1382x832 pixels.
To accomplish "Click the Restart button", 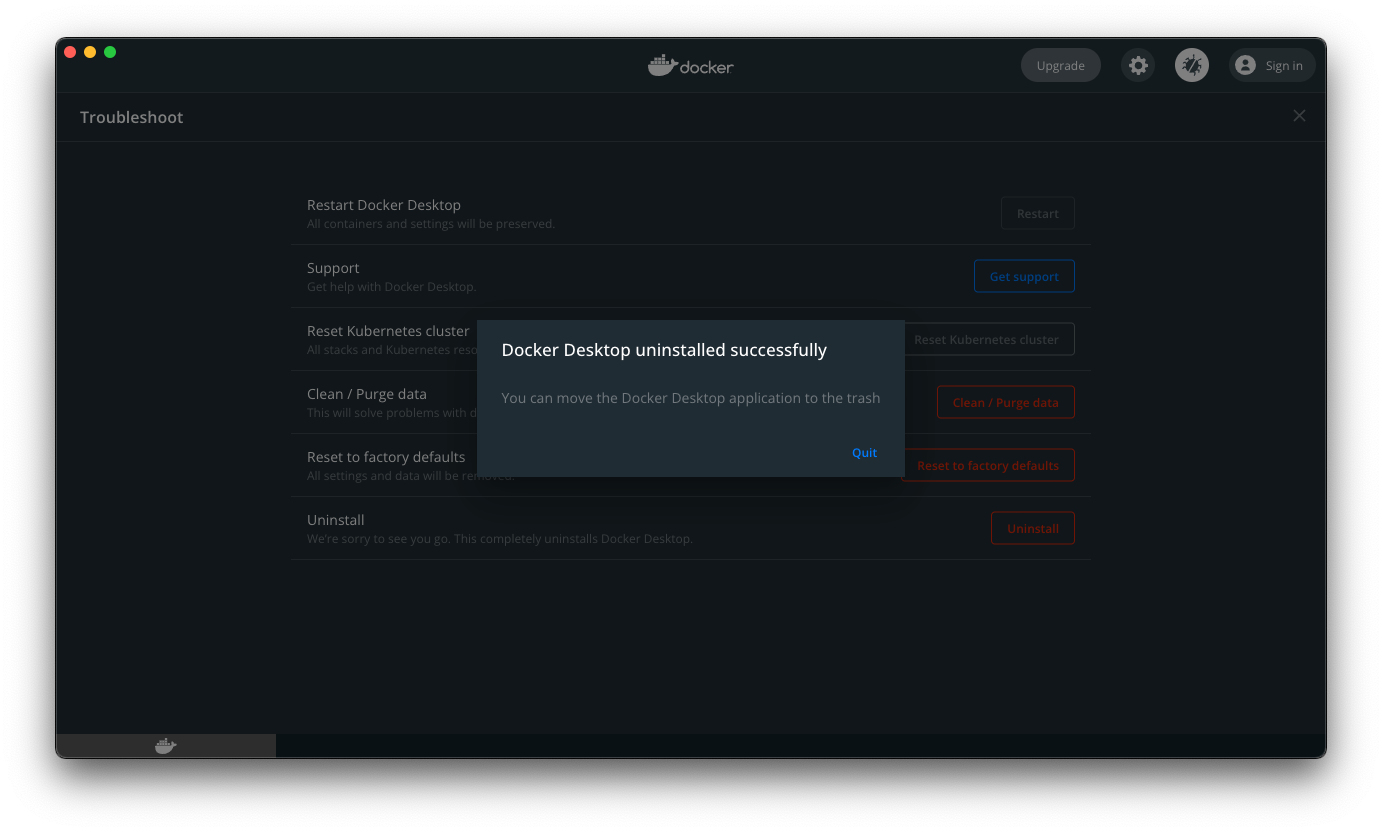I will (1038, 213).
